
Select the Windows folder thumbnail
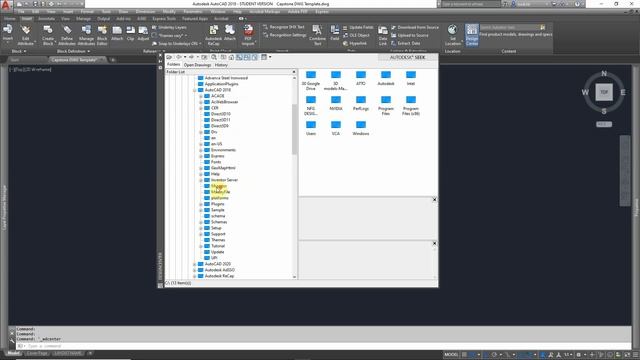tap(360, 128)
